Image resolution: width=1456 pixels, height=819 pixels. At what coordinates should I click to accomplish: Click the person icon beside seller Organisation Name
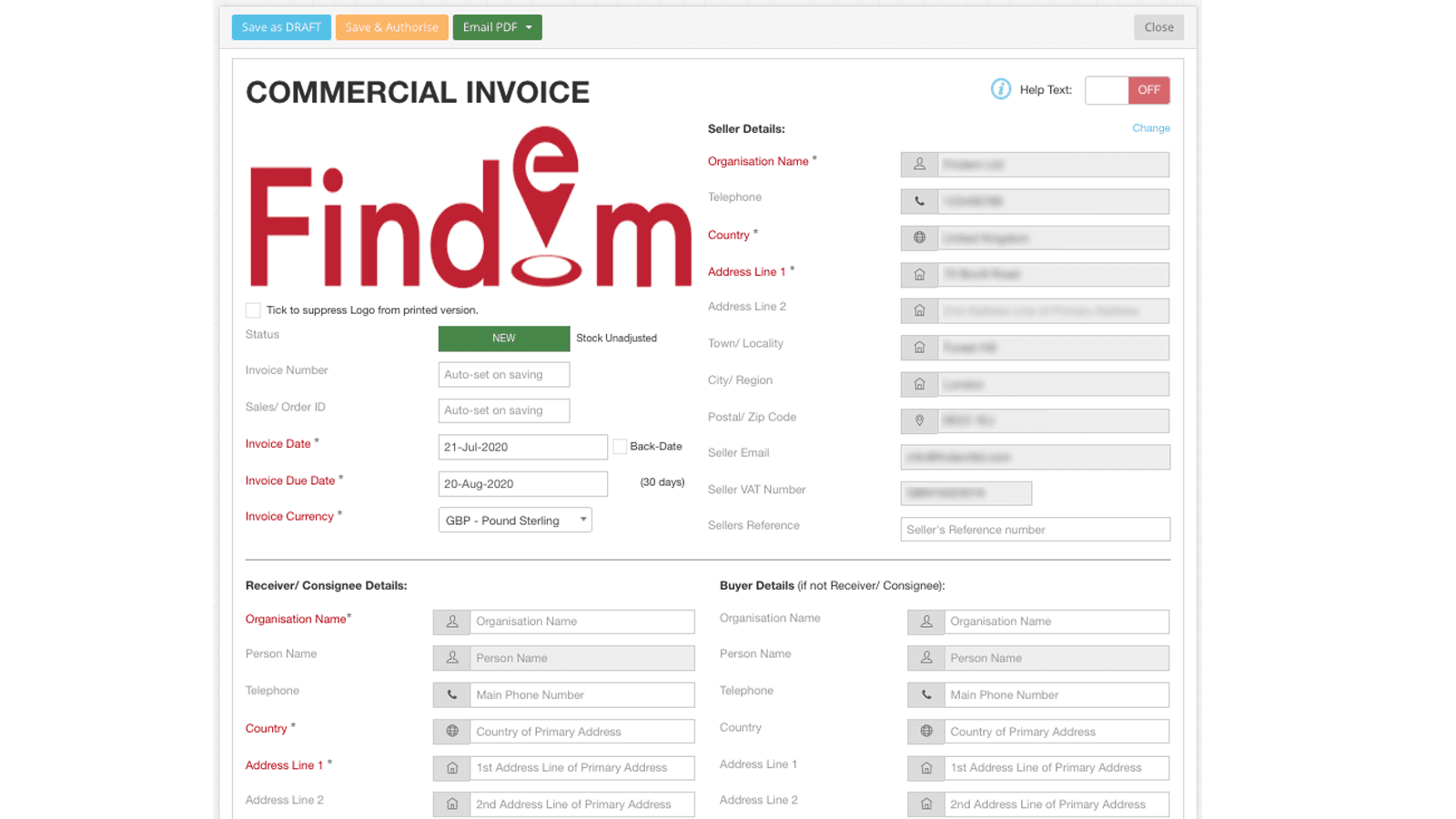point(919,164)
